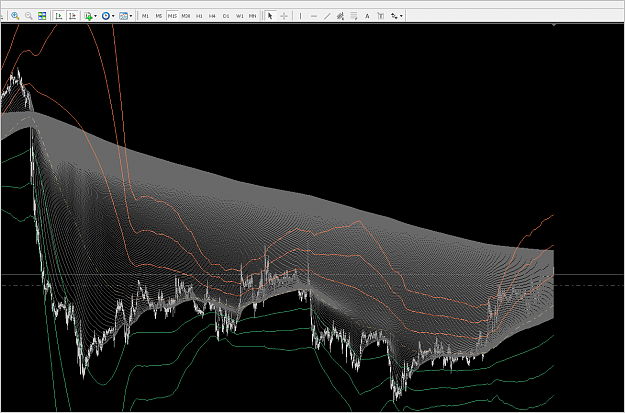Switch to W1 weekly timeframe

tap(240, 16)
